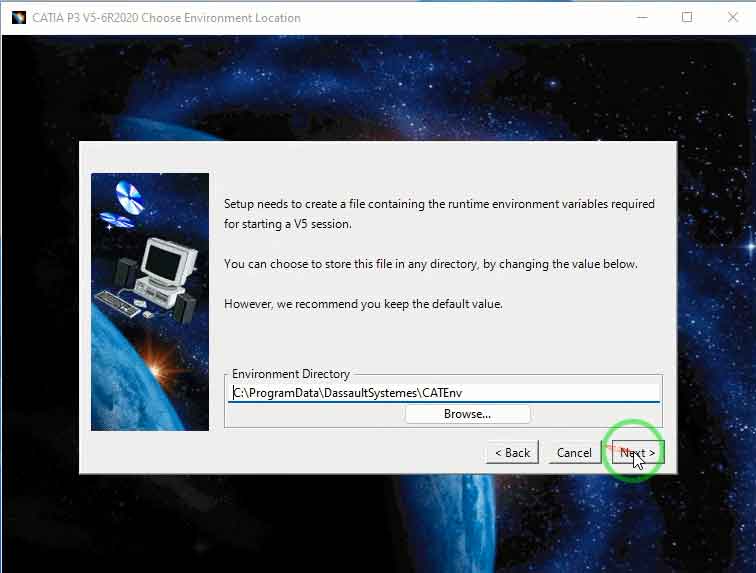Screen dimensions: 756x573
Task: Go to previous step with Back
Action: coord(512,453)
